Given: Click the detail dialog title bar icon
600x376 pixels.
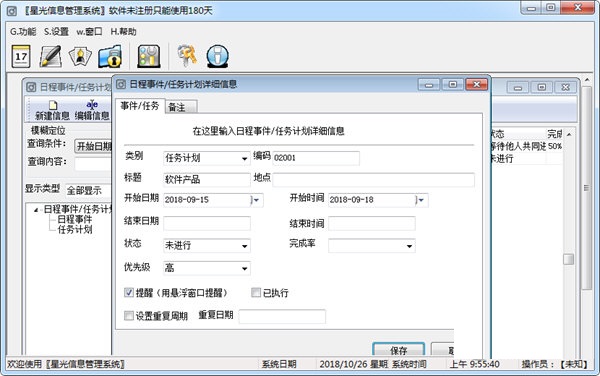Looking at the screenshot, I should (x=121, y=84).
